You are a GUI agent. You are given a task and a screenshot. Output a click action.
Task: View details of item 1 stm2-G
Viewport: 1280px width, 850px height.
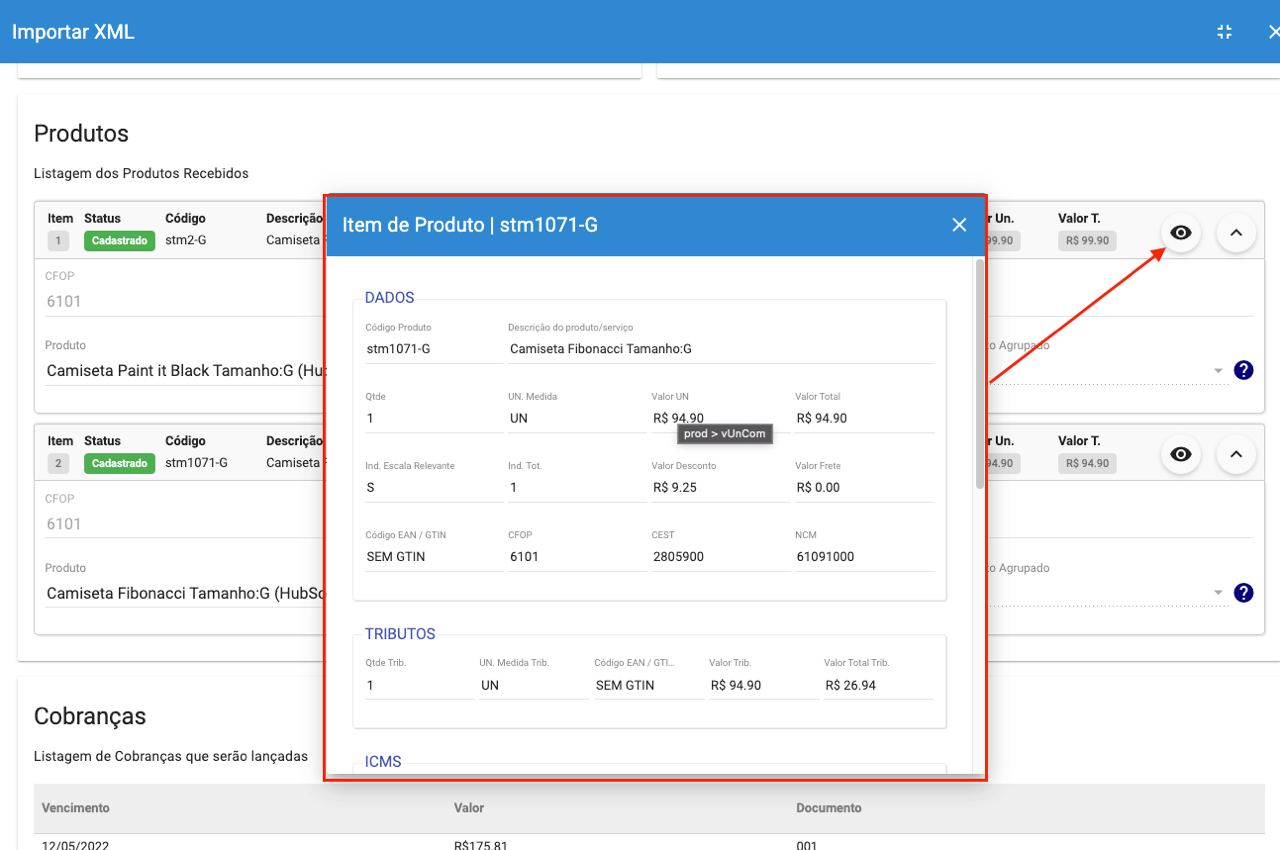click(1181, 232)
